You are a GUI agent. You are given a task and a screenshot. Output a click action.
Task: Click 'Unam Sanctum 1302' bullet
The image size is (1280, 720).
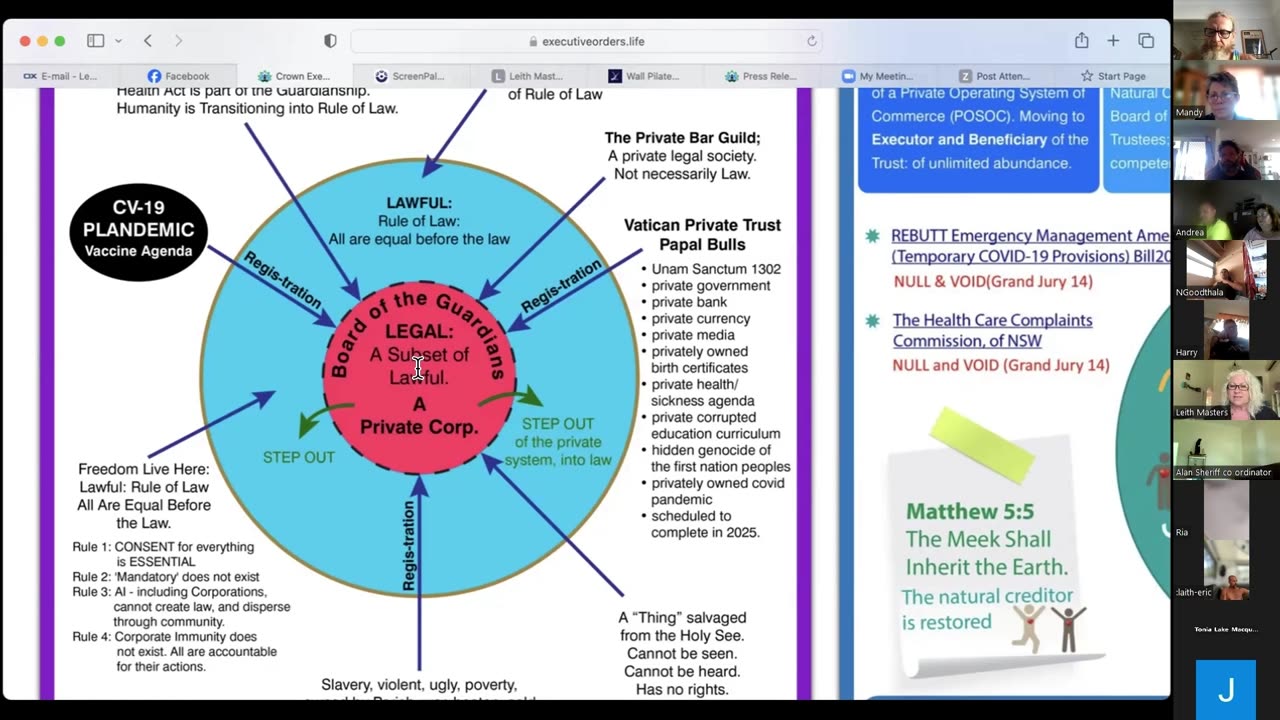(x=716, y=269)
